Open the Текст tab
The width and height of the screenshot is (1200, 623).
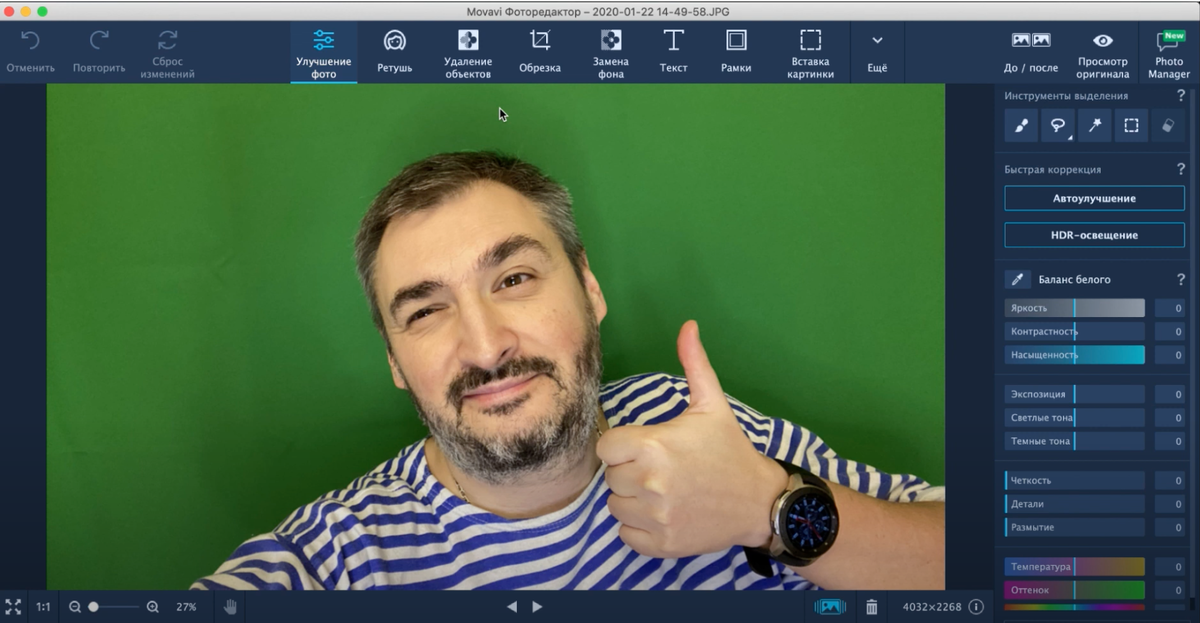click(x=674, y=52)
